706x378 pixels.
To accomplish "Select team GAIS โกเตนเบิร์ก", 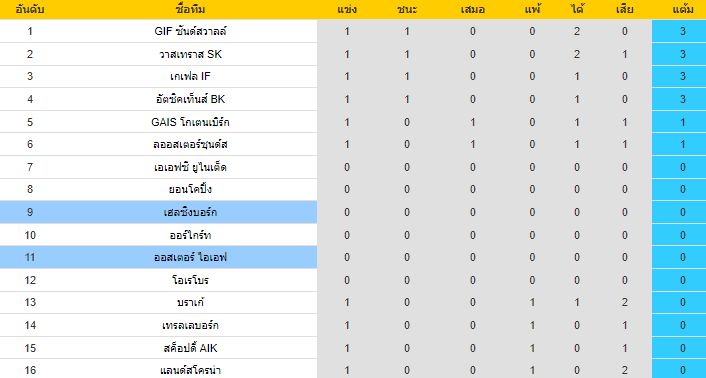I will click(190, 122).
